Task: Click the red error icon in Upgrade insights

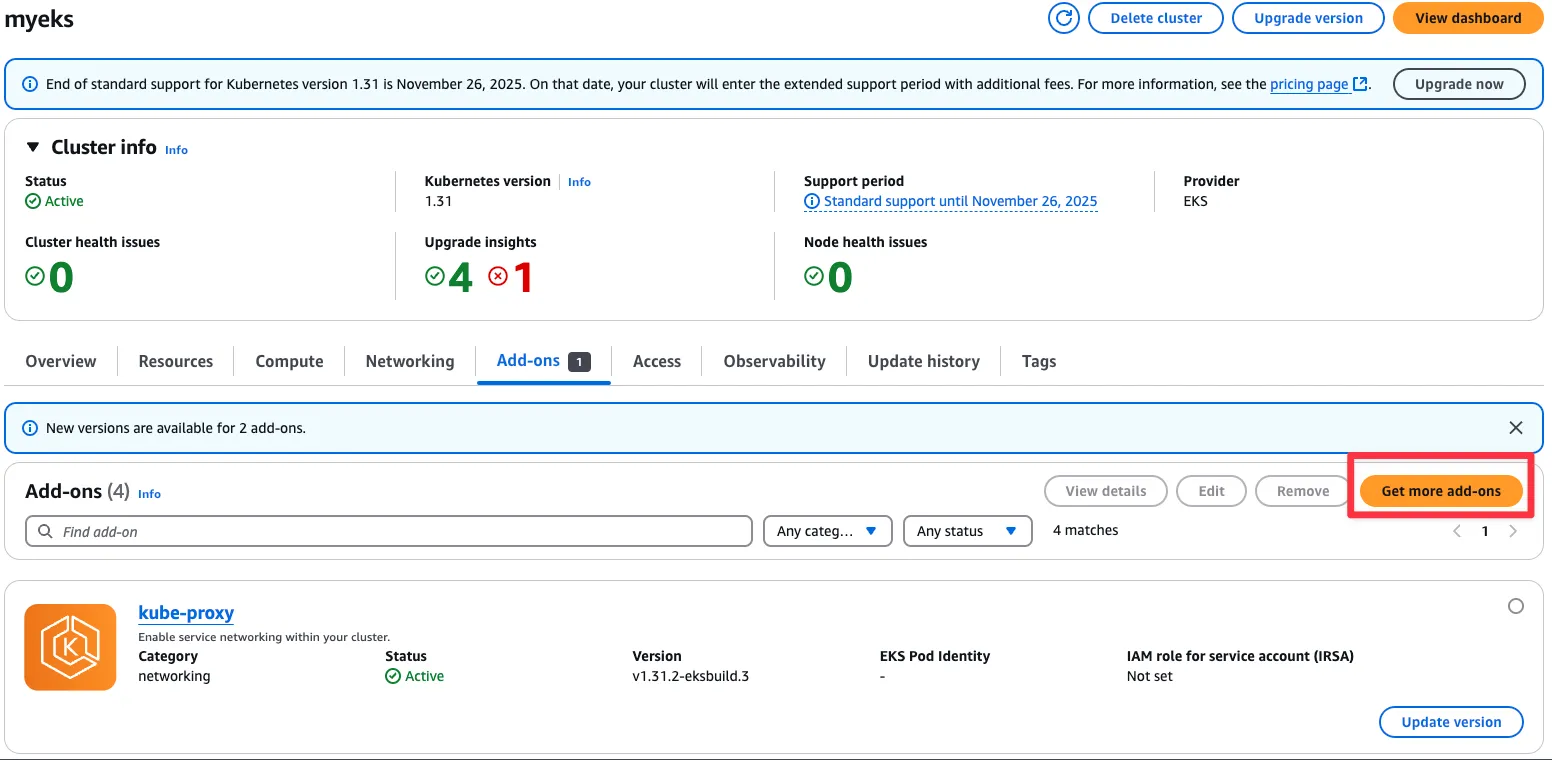Action: [498, 276]
